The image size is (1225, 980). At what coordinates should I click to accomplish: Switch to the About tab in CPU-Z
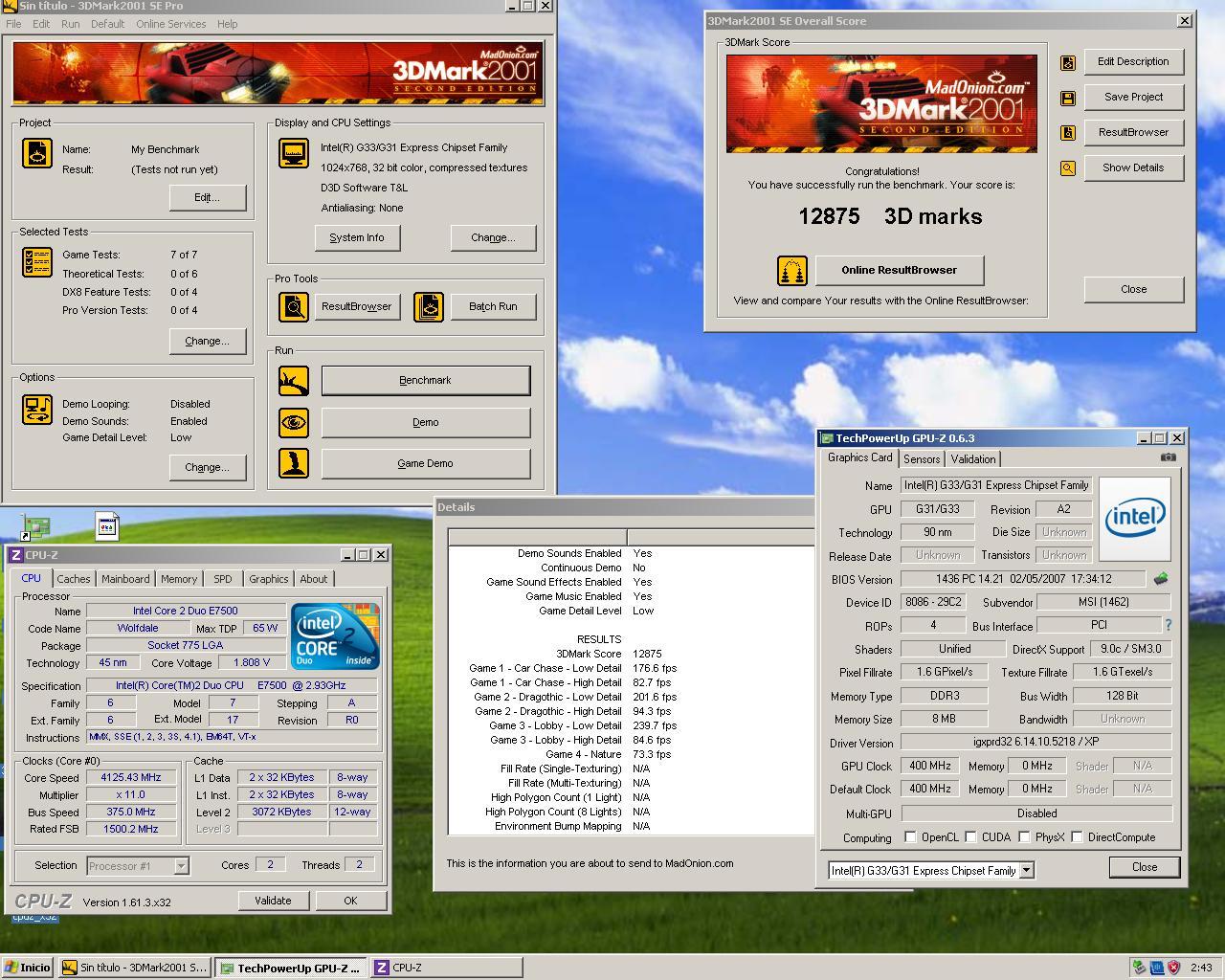click(314, 579)
